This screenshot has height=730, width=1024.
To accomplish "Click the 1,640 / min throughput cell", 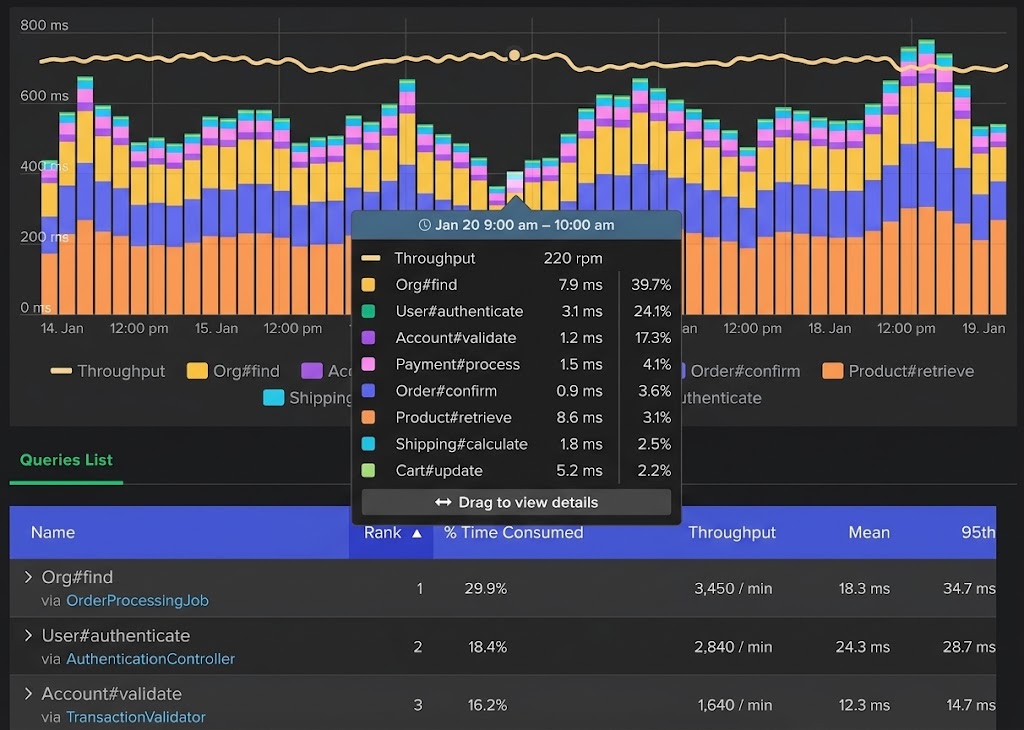I will 735,705.
